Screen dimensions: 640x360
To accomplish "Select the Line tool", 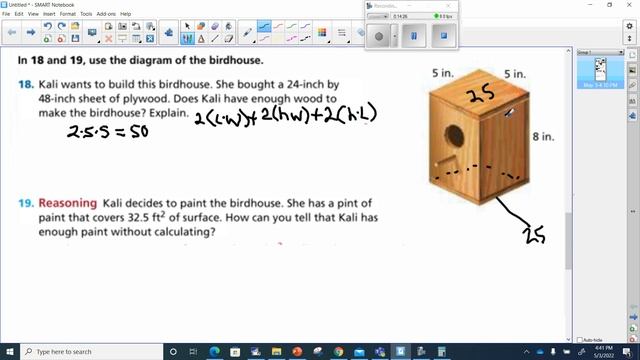I will [x=215, y=39].
